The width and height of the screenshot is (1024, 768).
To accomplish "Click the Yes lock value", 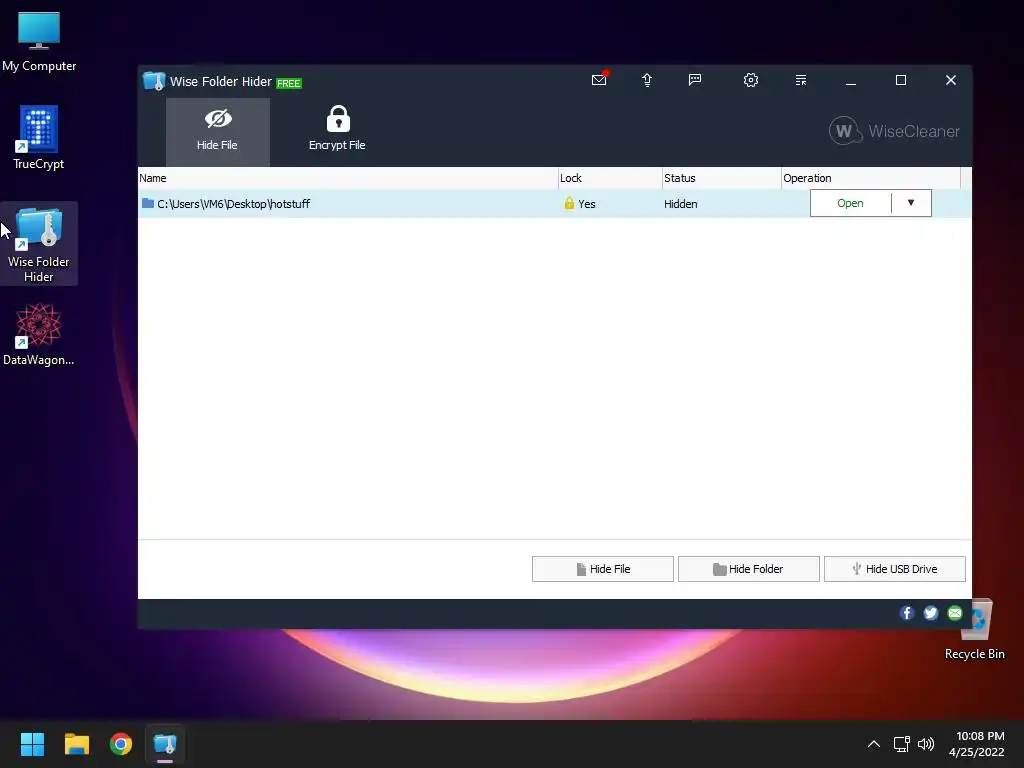I will (x=586, y=204).
